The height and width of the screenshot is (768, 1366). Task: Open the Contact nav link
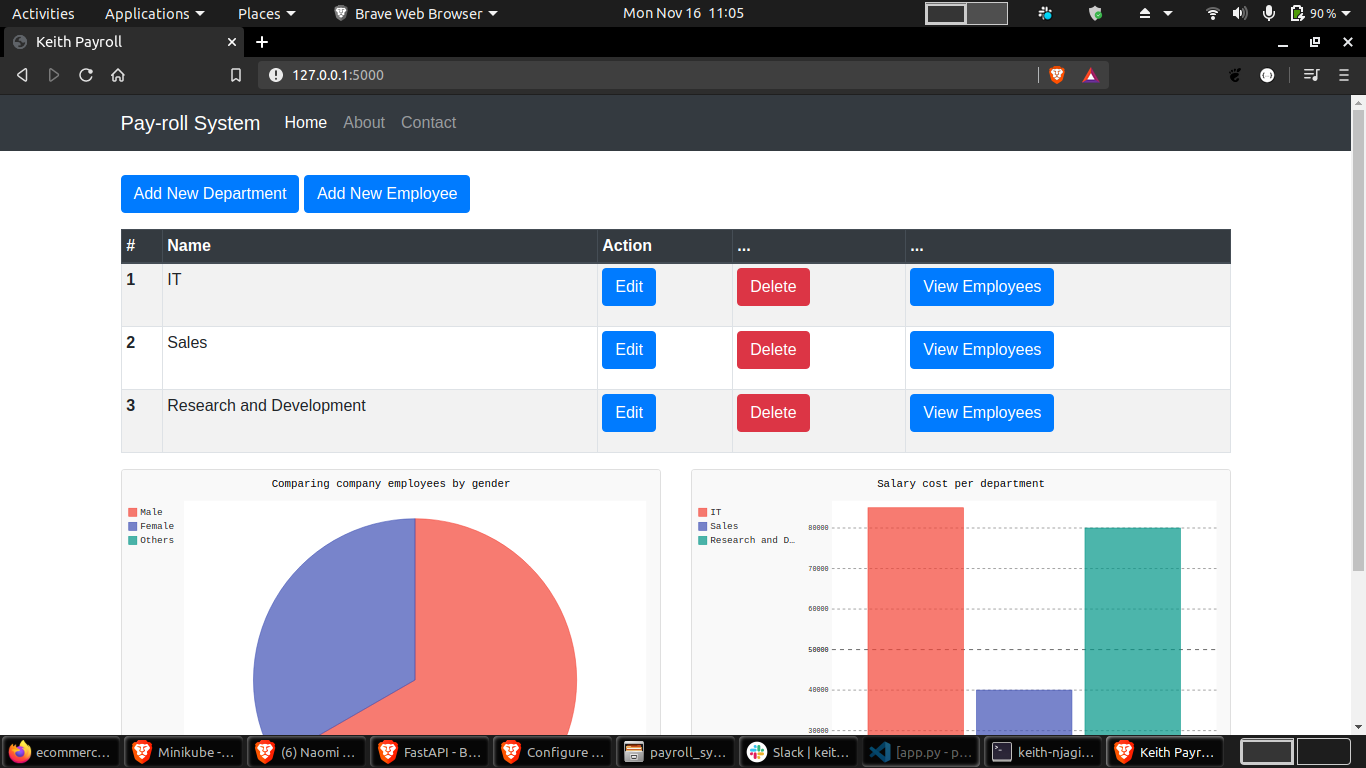pyautogui.click(x=428, y=122)
